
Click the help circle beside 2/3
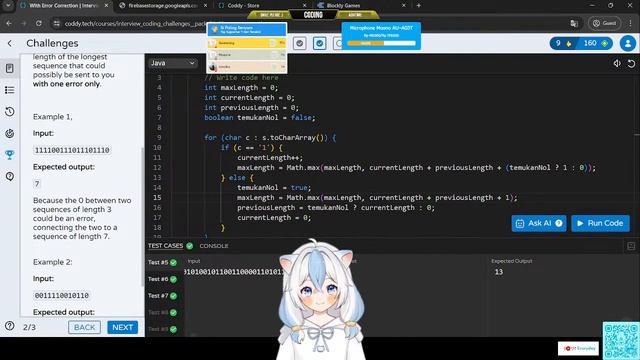coord(9,326)
